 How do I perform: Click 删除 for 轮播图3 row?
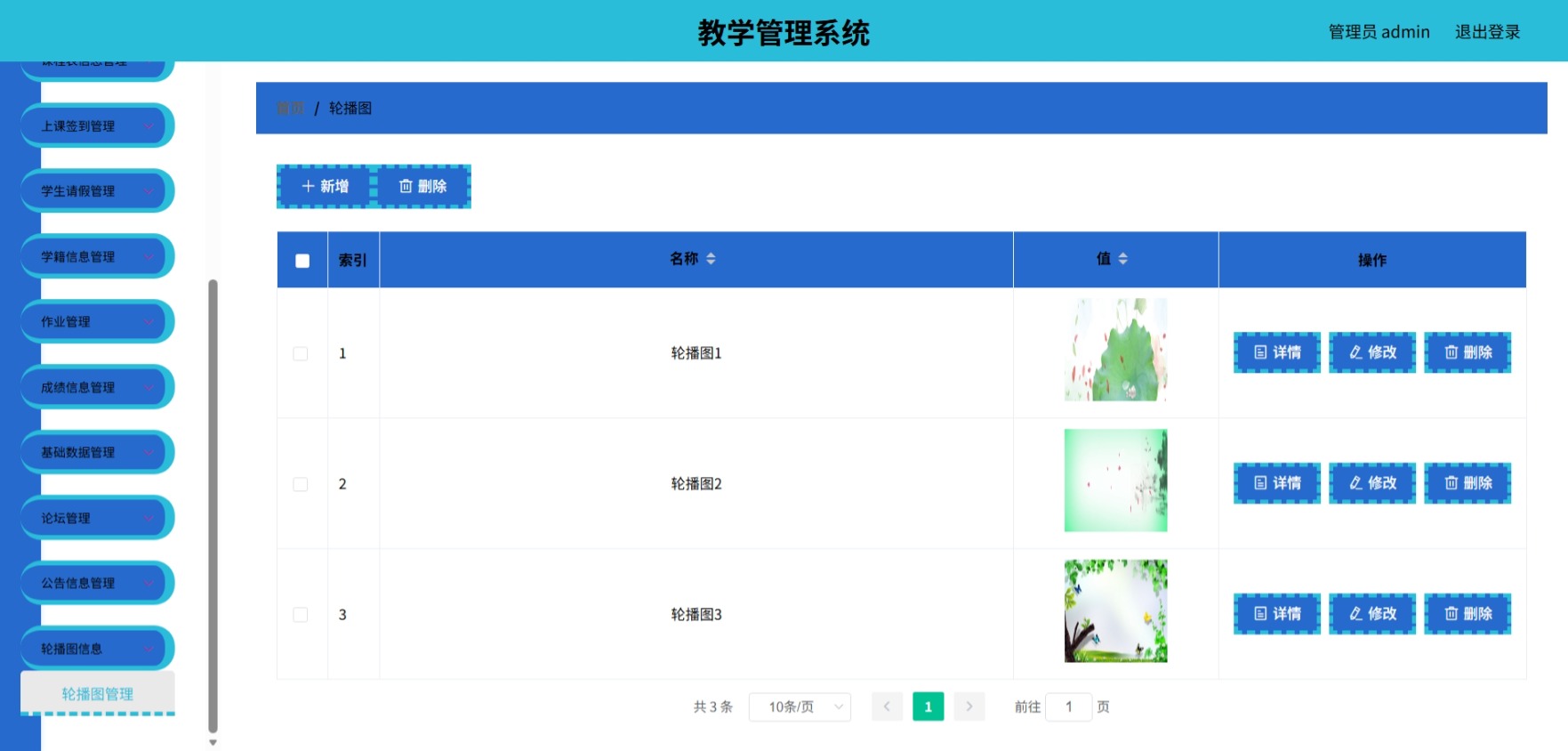(x=1467, y=614)
